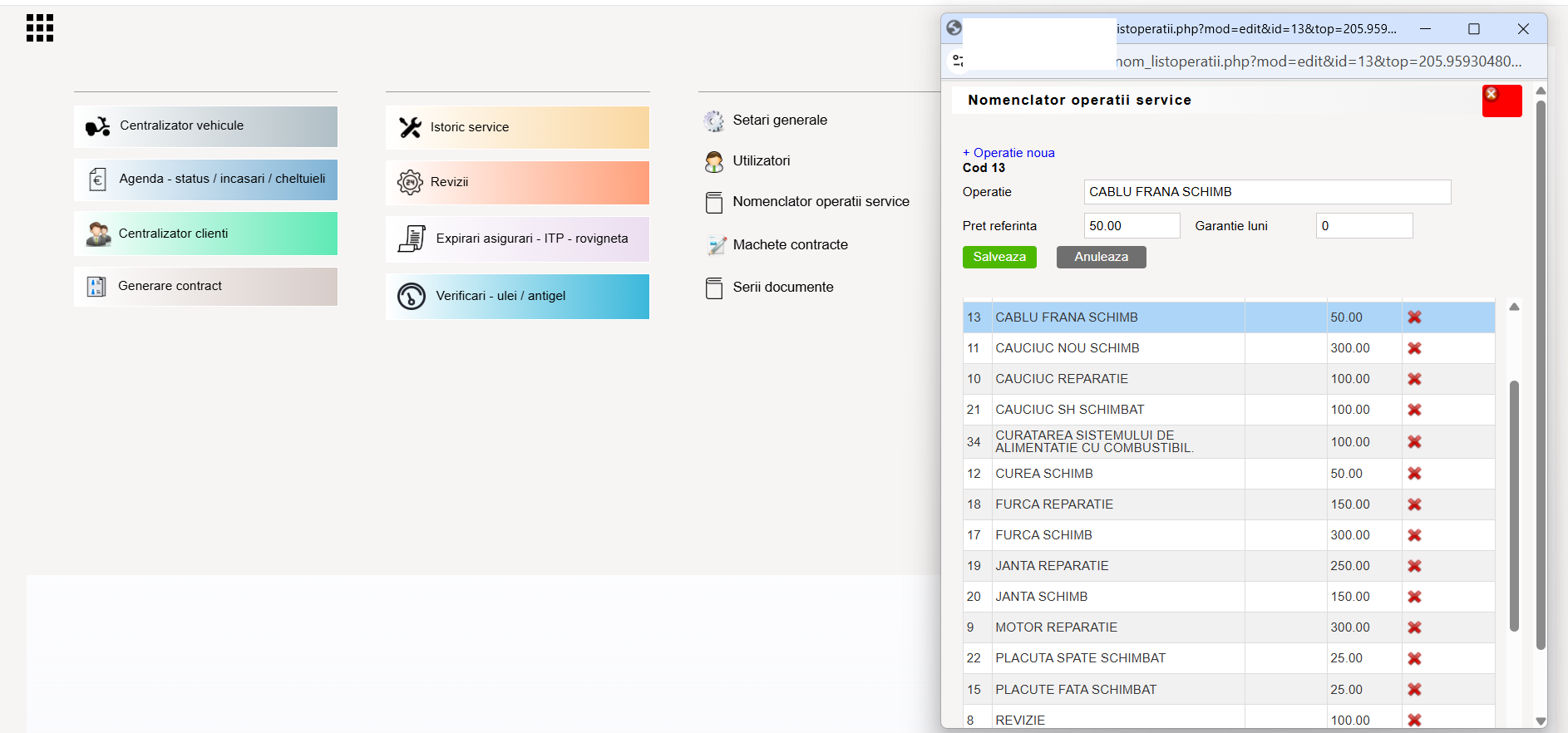This screenshot has width=1568, height=733.
Task: Open the apps grid menu icon
Action: 40,27
